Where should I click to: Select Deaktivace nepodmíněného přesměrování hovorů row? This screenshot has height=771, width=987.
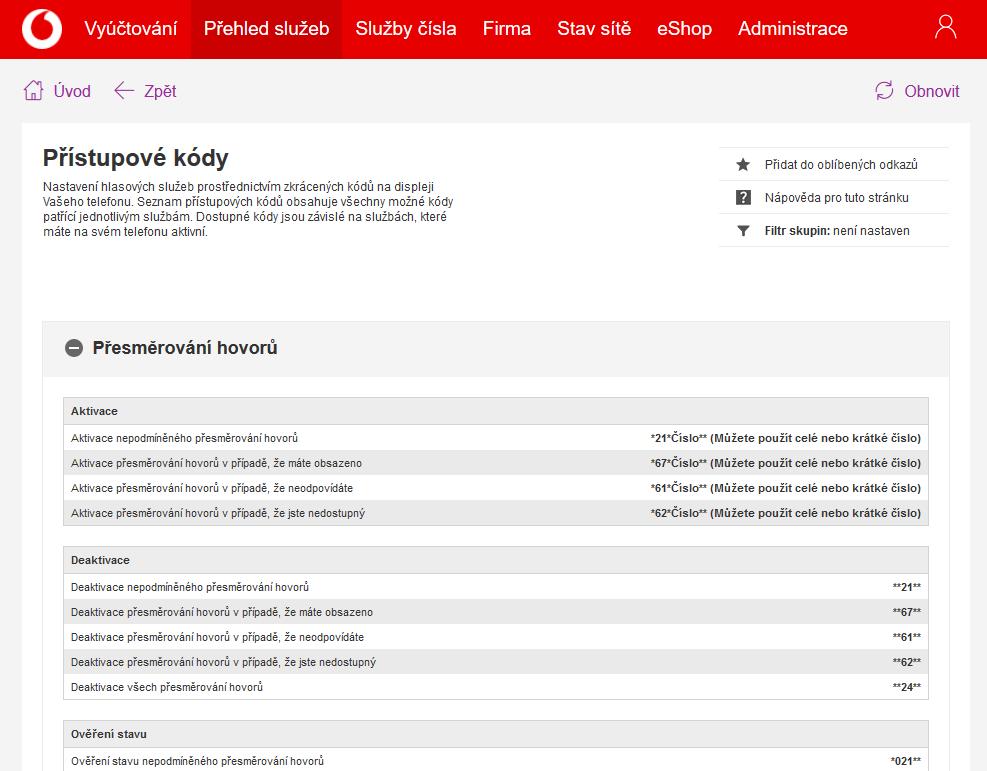(495, 587)
